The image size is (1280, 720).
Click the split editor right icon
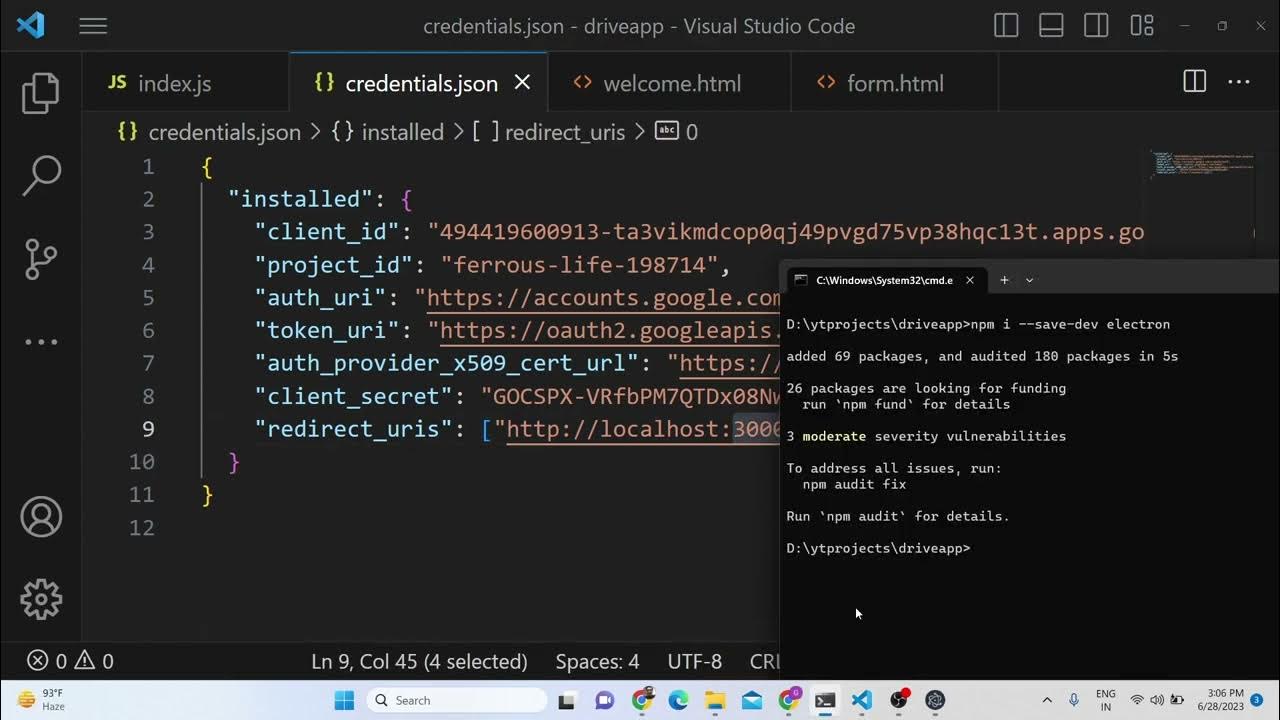point(1194,82)
